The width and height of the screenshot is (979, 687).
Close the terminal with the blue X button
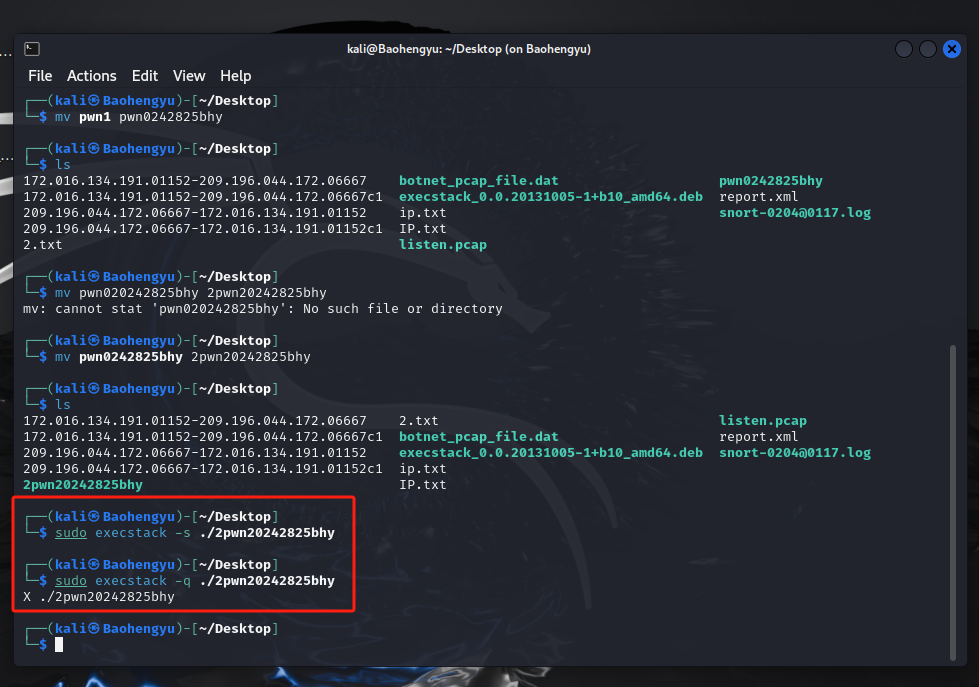952,49
